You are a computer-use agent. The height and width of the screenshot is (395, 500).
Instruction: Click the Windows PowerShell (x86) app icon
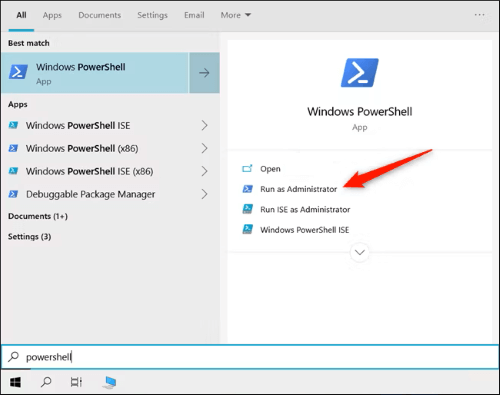click(13, 148)
